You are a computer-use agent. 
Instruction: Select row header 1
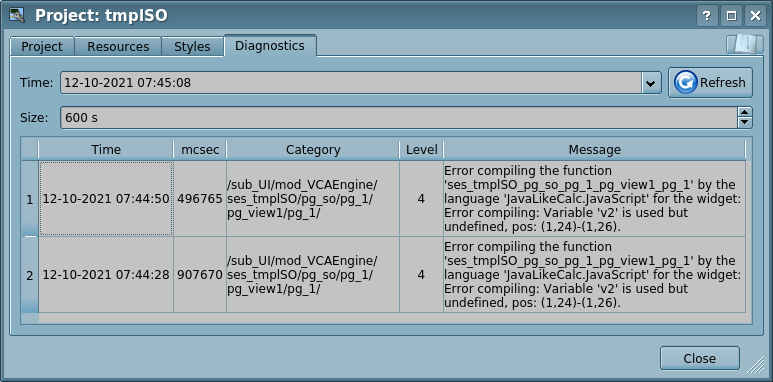point(30,199)
